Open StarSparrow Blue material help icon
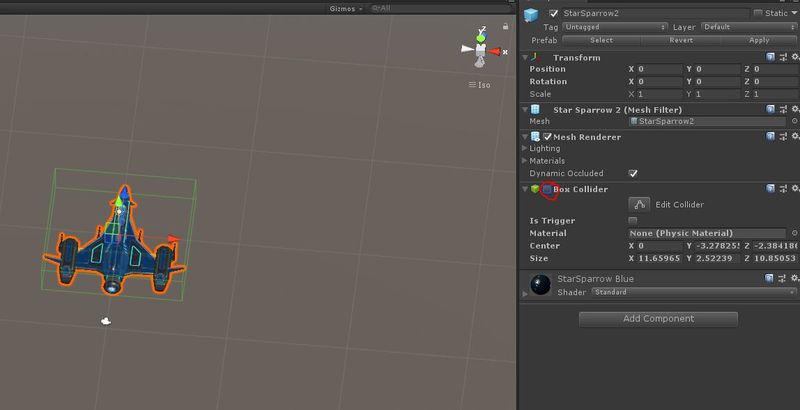Screen dimensions: 800x410 tap(769, 278)
